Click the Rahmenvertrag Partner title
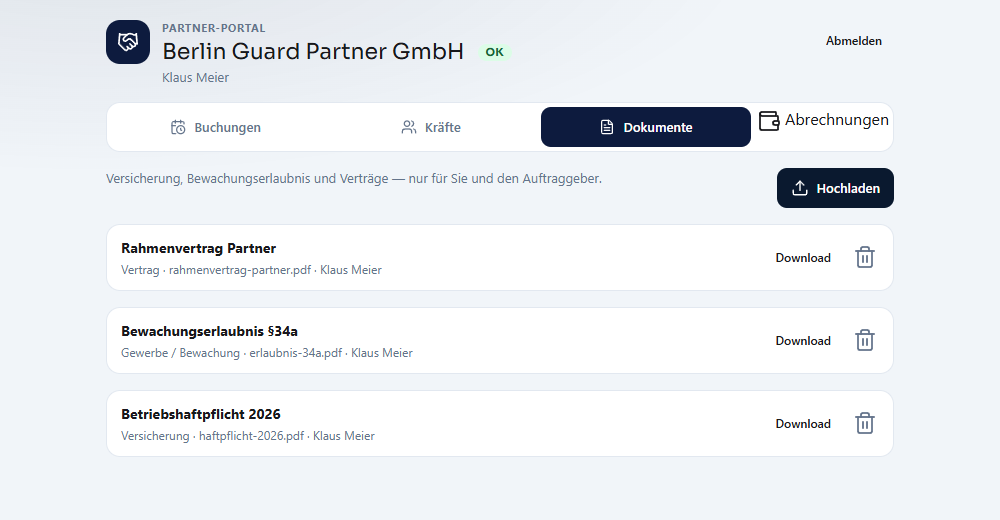The height and width of the screenshot is (520, 1000). coord(198,248)
